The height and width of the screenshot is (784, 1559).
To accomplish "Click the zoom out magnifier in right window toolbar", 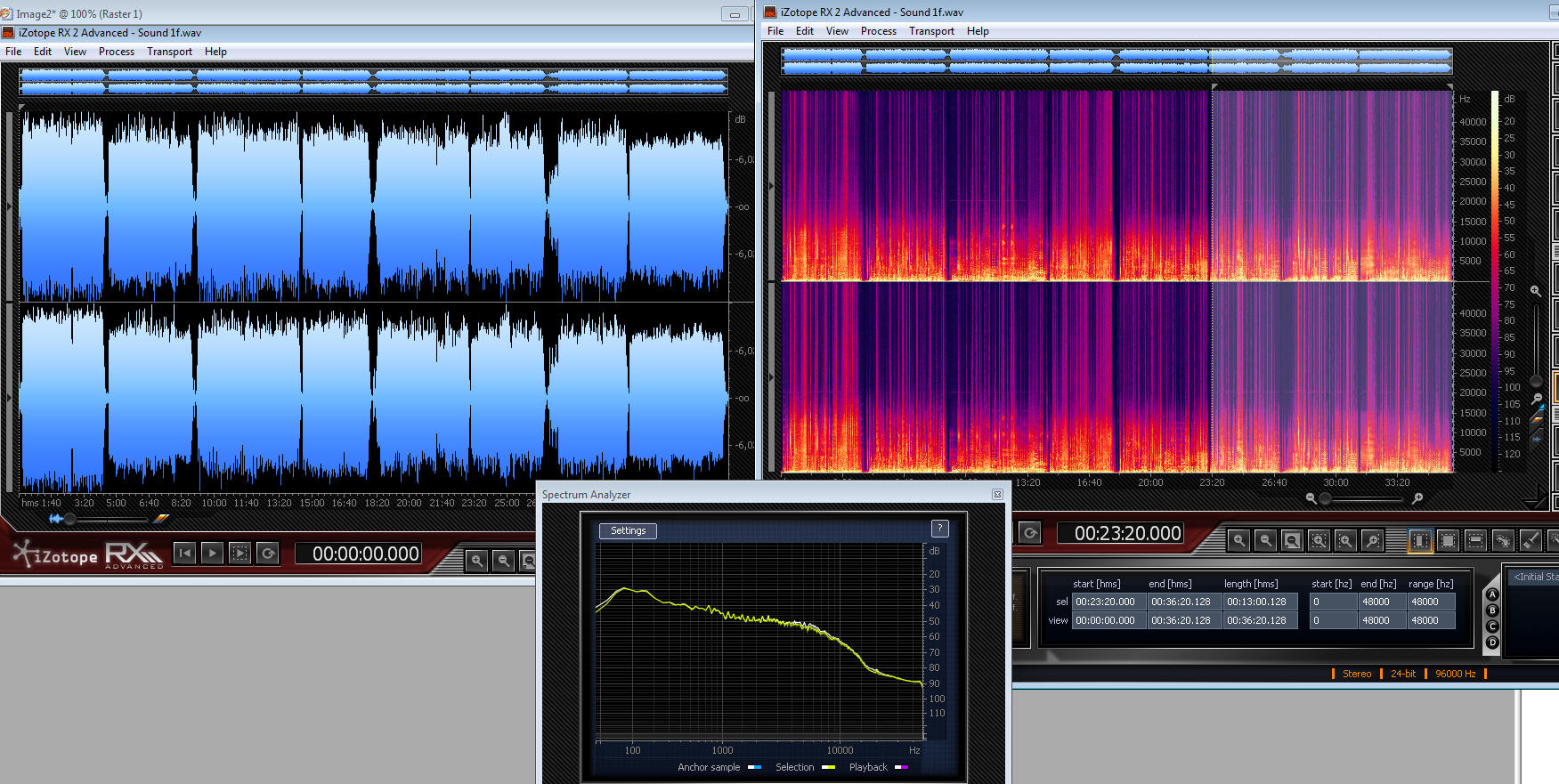I will tap(1265, 540).
